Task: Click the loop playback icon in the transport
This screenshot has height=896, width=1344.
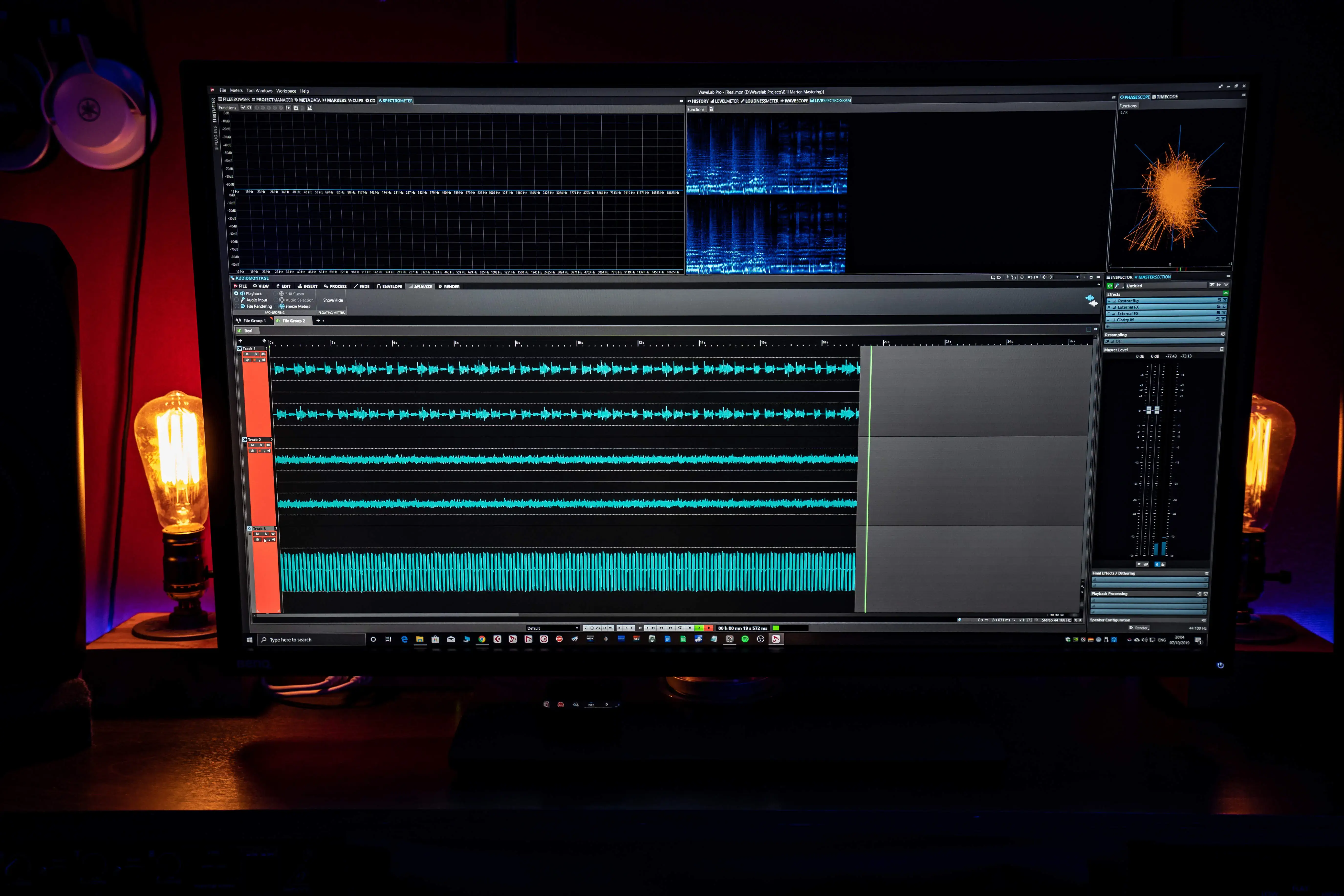Action: coord(681,628)
